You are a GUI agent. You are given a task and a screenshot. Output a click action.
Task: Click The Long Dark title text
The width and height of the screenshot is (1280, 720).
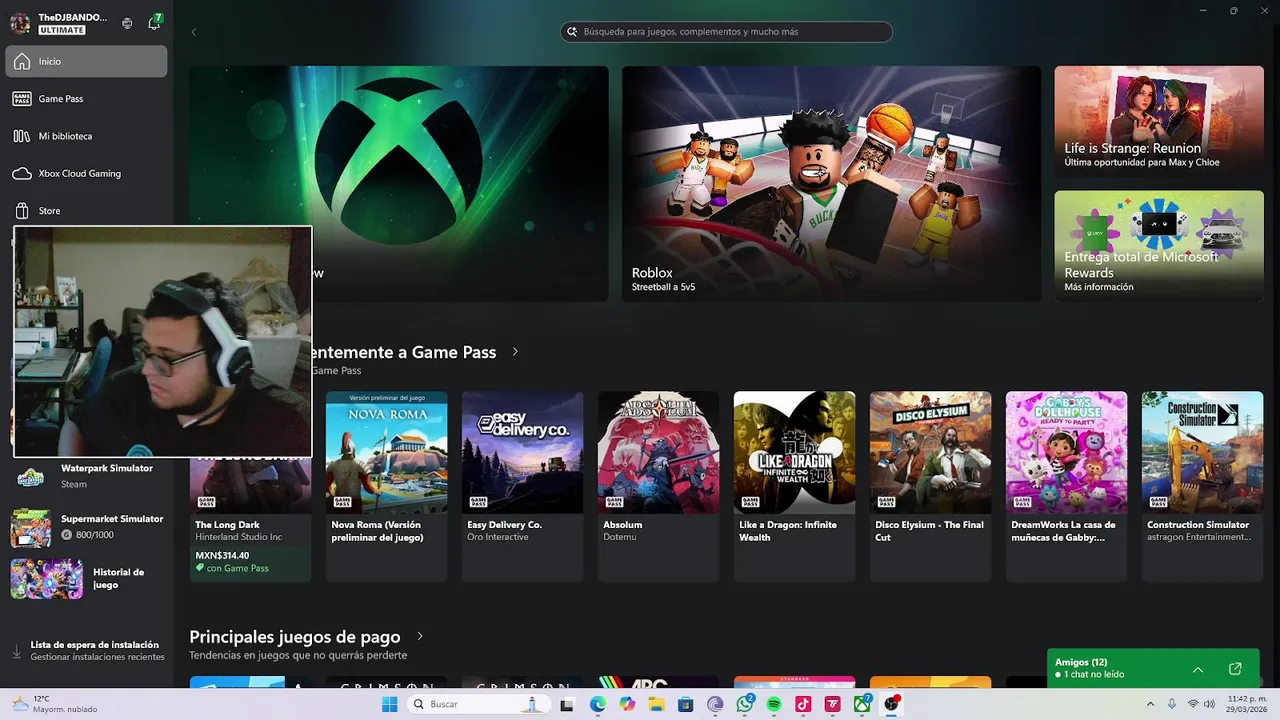click(227, 525)
